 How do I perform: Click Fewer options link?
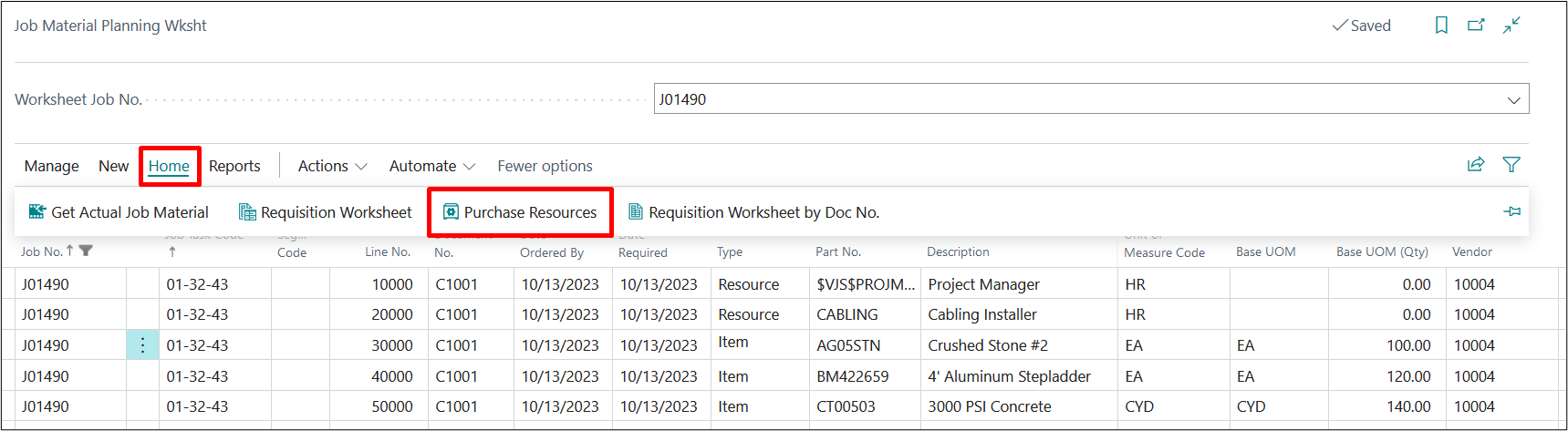[545, 166]
